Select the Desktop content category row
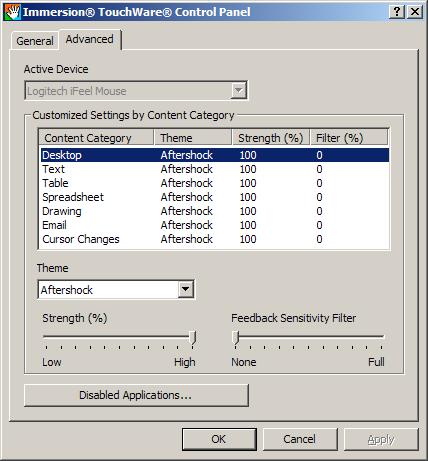 click(x=214, y=155)
